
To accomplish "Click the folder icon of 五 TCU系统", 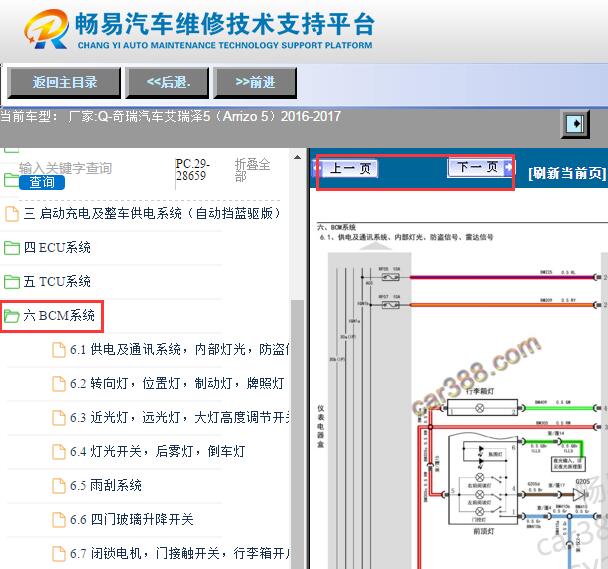I will point(12,282).
